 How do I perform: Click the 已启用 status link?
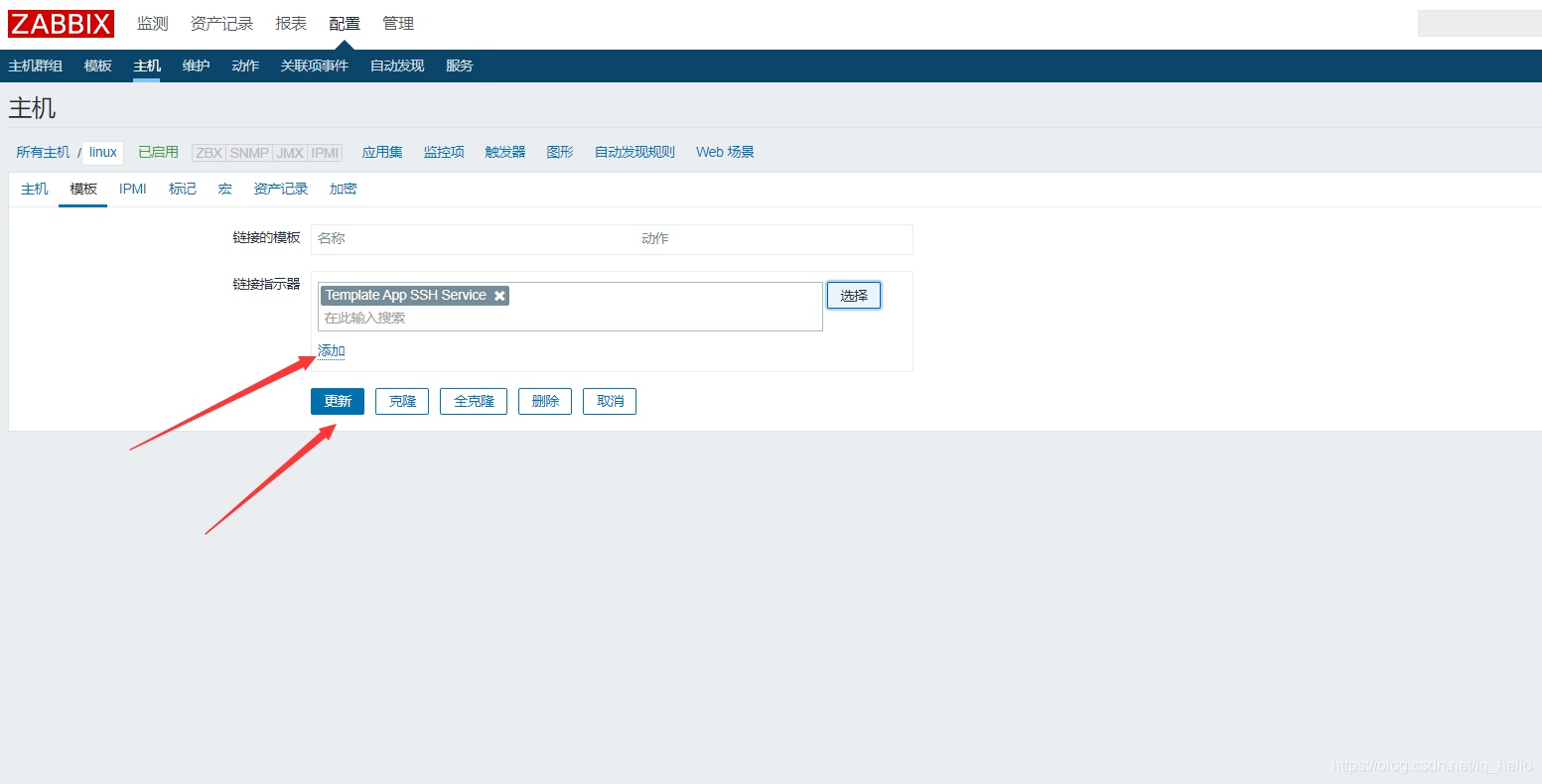point(158,152)
